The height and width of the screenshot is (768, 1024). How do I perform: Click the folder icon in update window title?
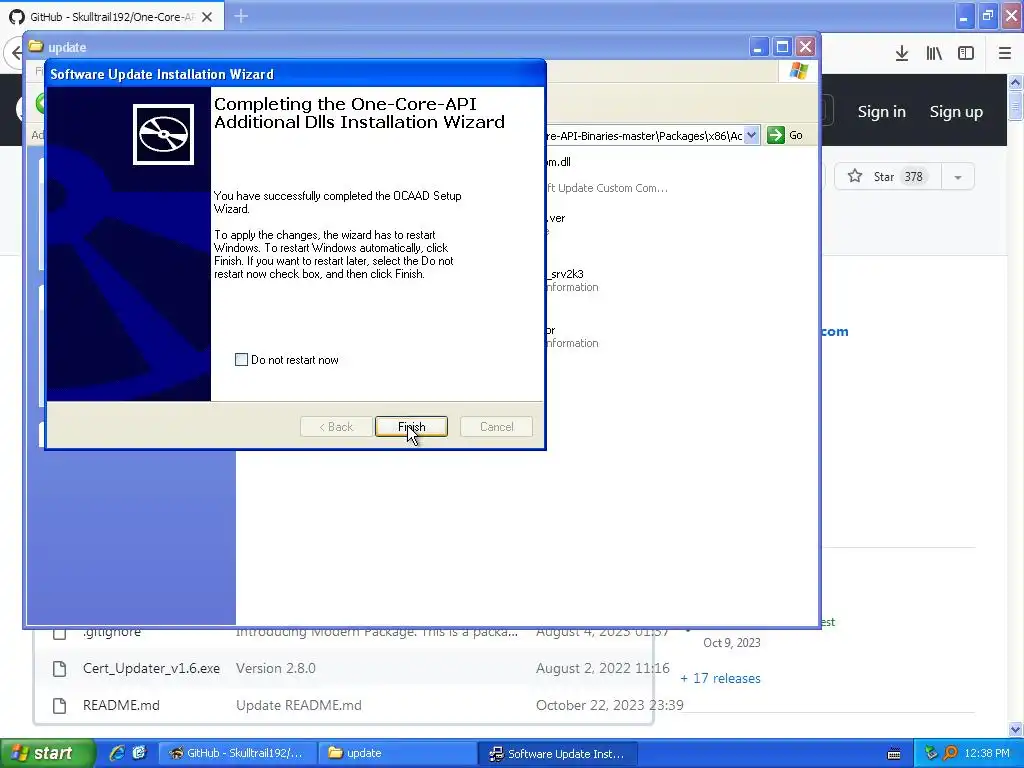(x=36, y=47)
